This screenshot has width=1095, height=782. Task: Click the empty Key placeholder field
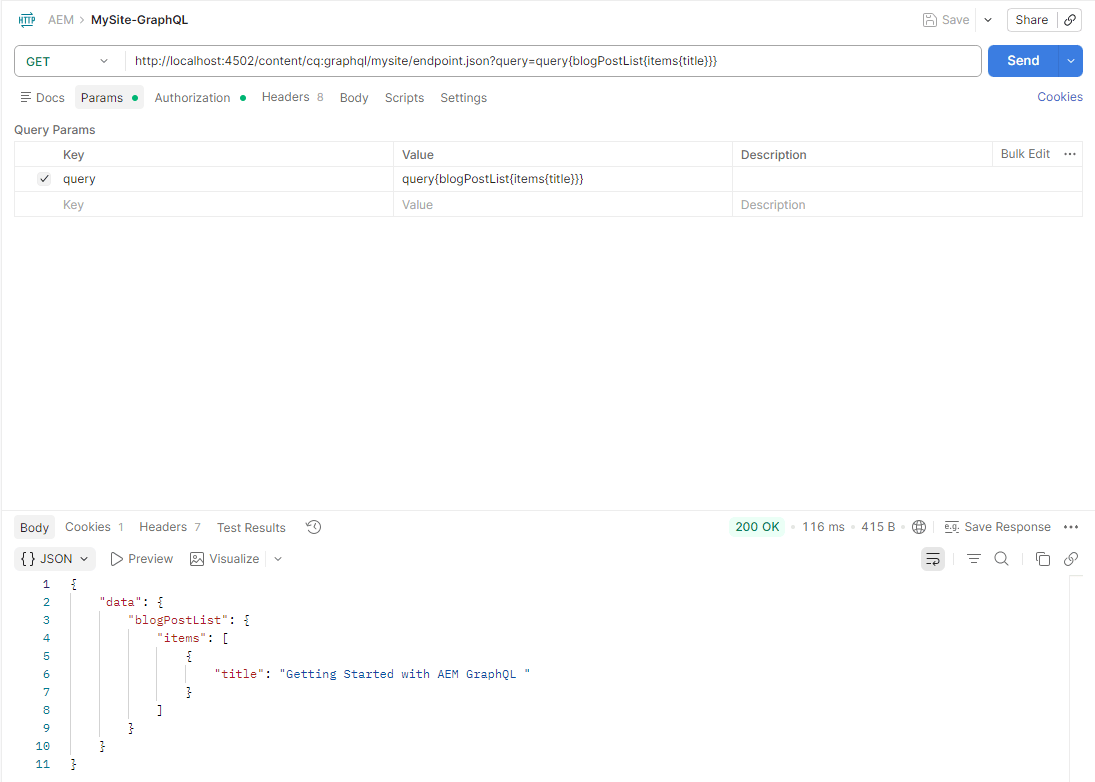click(226, 205)
